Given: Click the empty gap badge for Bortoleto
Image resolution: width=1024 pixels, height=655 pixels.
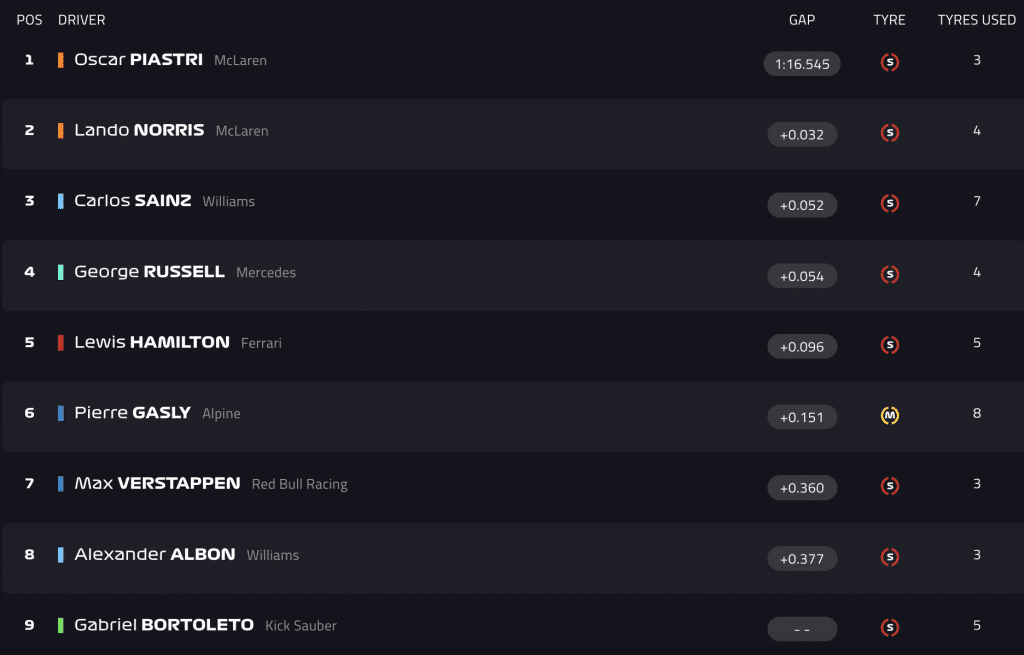Looking at the screenshot, I should [802, 629].
